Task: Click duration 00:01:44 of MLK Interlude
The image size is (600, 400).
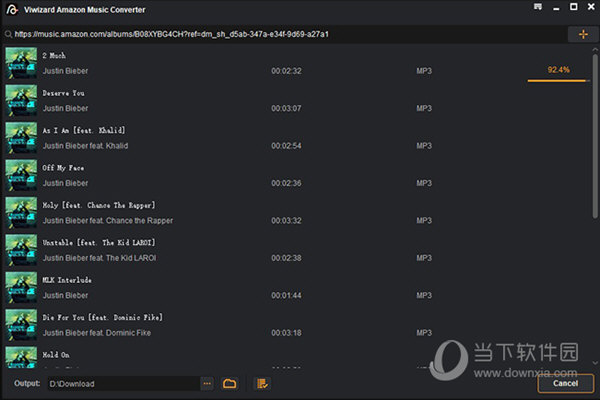Action: (286, 296)
